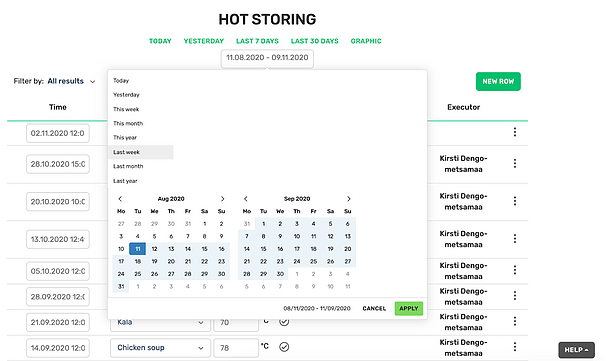607x361 pixels.
Task: Open row options for 20.10.2020 entry
Action: pyautogui.click(x=515, y=201)
